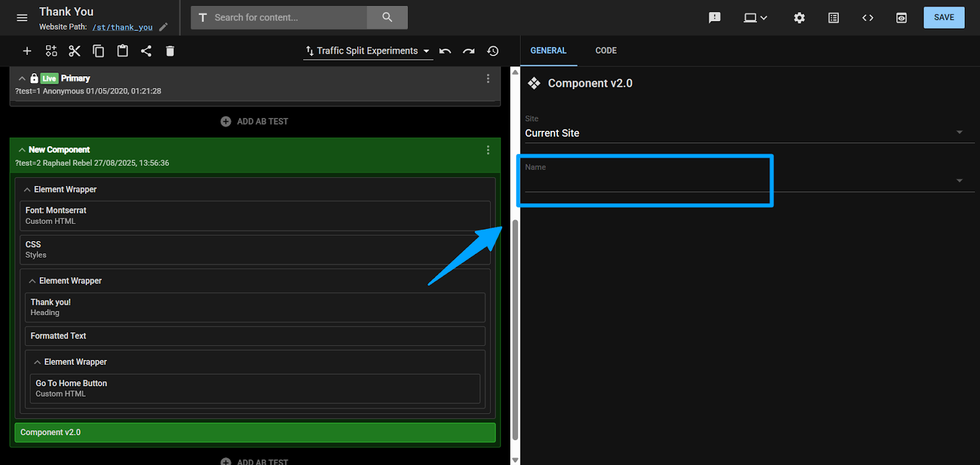
Task: Switch to the GENERAL tab
Action: coord(548,51)
